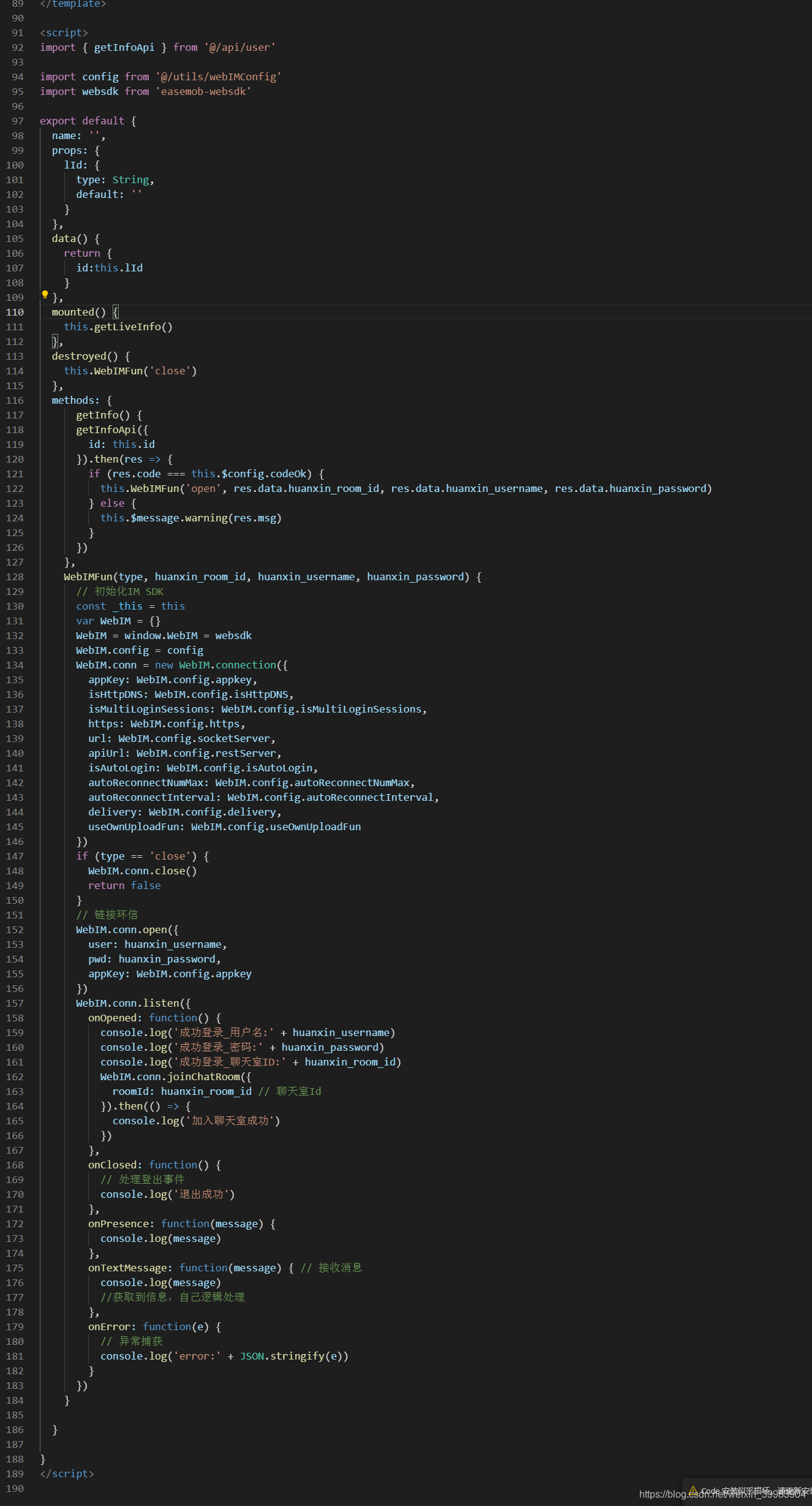The image size is (812, 1506).
Task: Click the 'onPresence:' callback key
Action: 121,1224
